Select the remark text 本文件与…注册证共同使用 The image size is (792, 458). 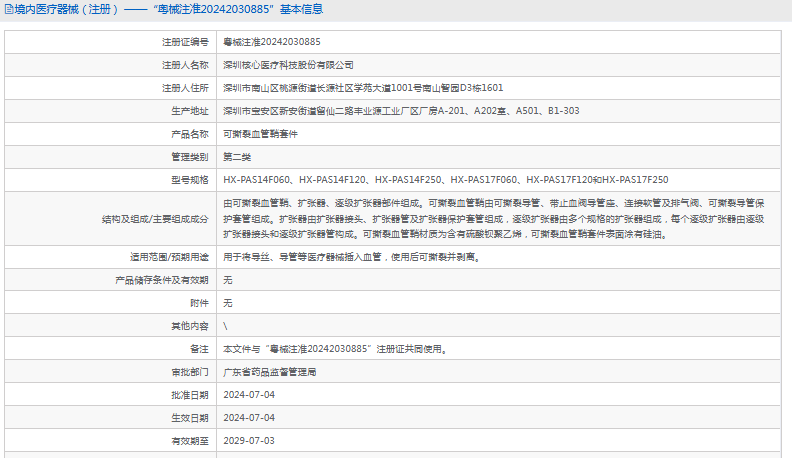(x=336, y=349)
